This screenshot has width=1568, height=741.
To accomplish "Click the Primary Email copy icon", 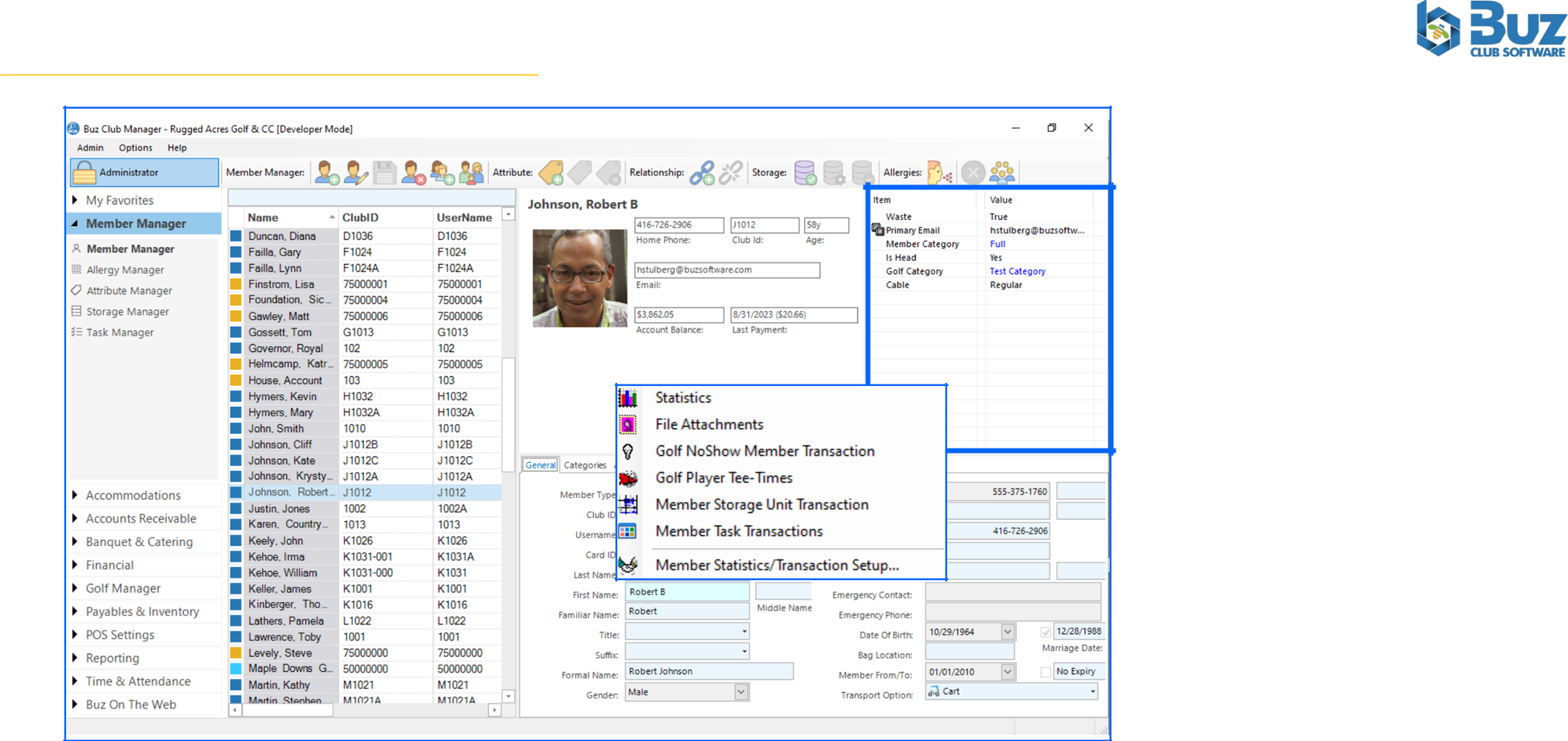I will pyautogui.click(x=878, y=230).
